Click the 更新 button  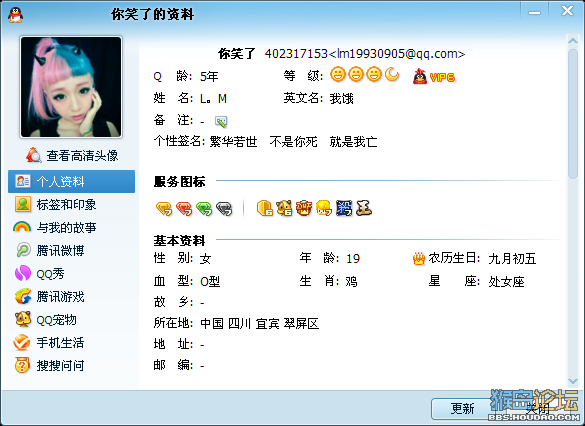point(462,408)
